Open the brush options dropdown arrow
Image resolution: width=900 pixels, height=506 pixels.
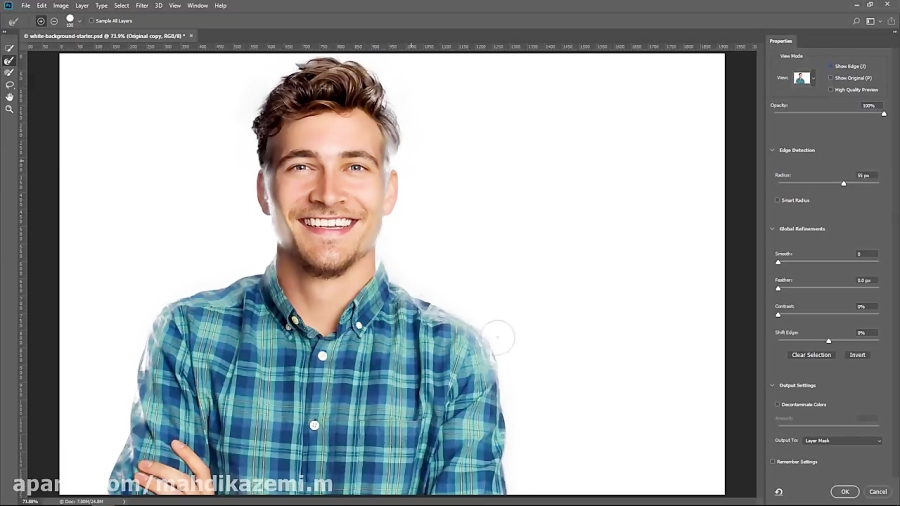coord(79,21)
